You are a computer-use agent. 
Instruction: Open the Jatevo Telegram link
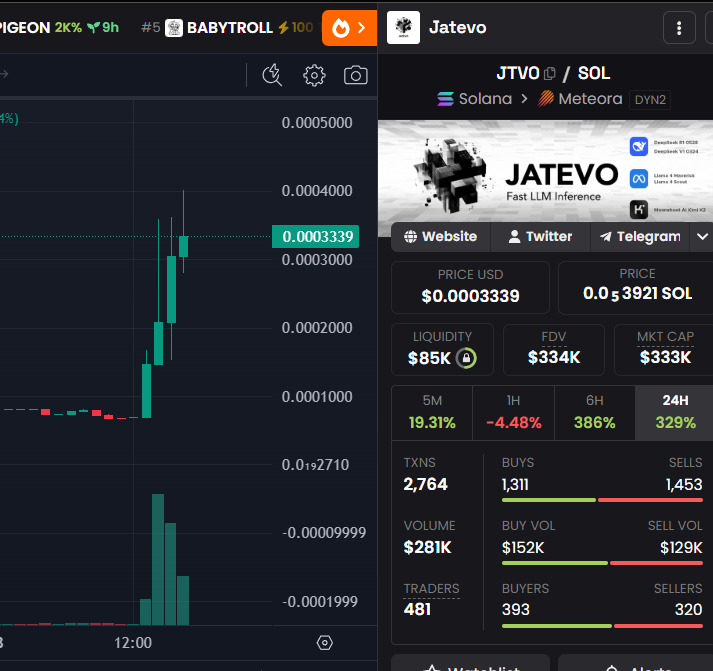coord(640,236)
